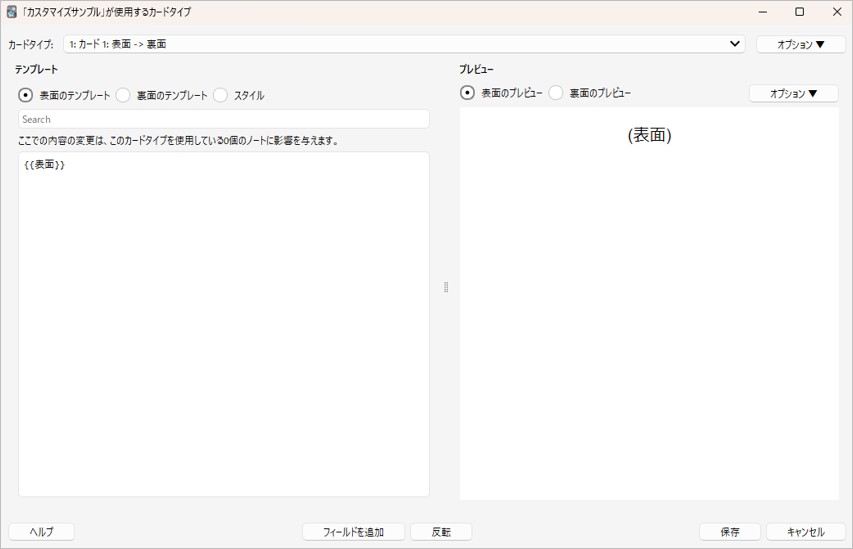Viewport: 853px width, 549px height.
Task: Click into the {{表面}} template editor
Action: pyautogui.click(x=224, y=324)
